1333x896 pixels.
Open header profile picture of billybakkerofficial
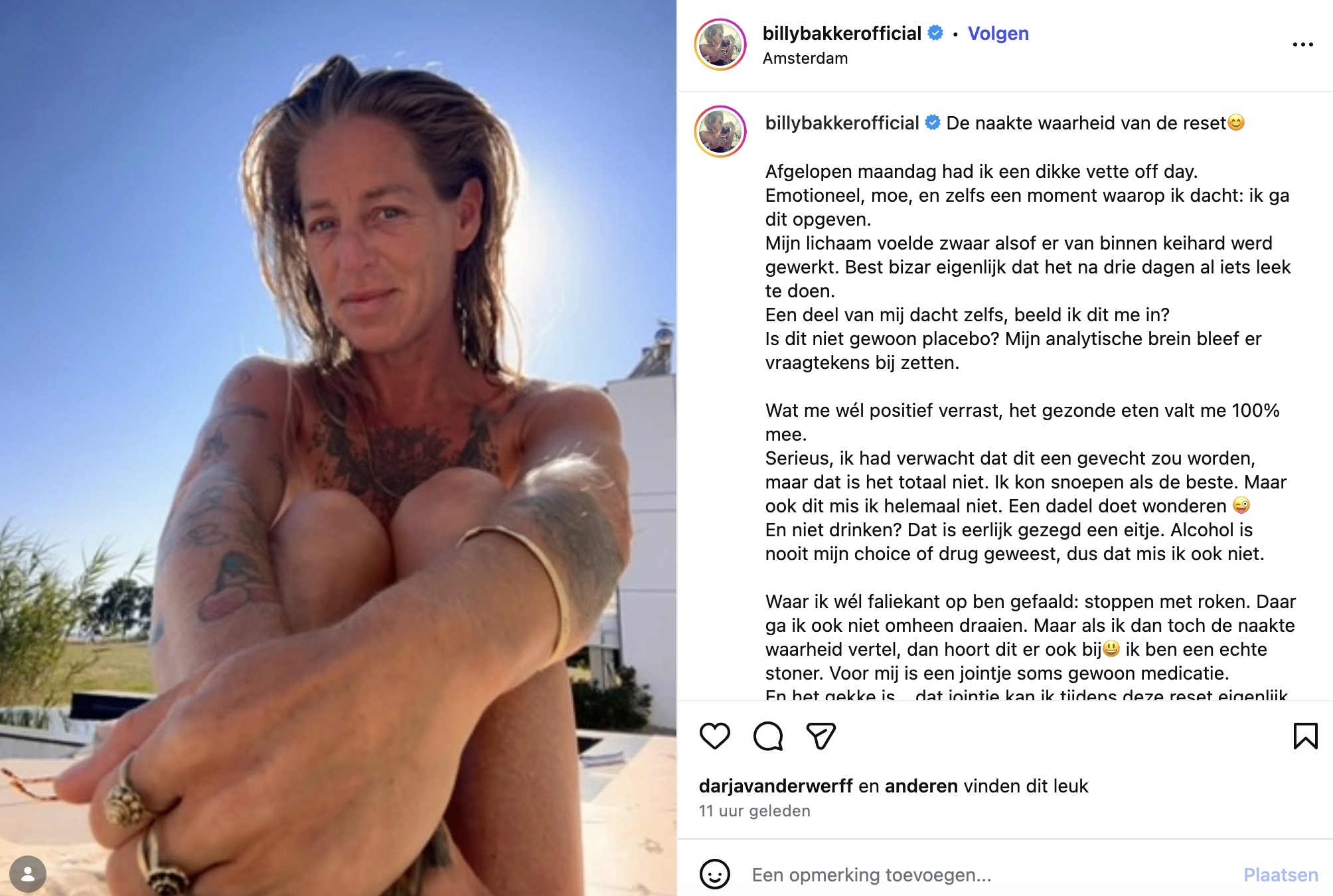click(720, 44)
